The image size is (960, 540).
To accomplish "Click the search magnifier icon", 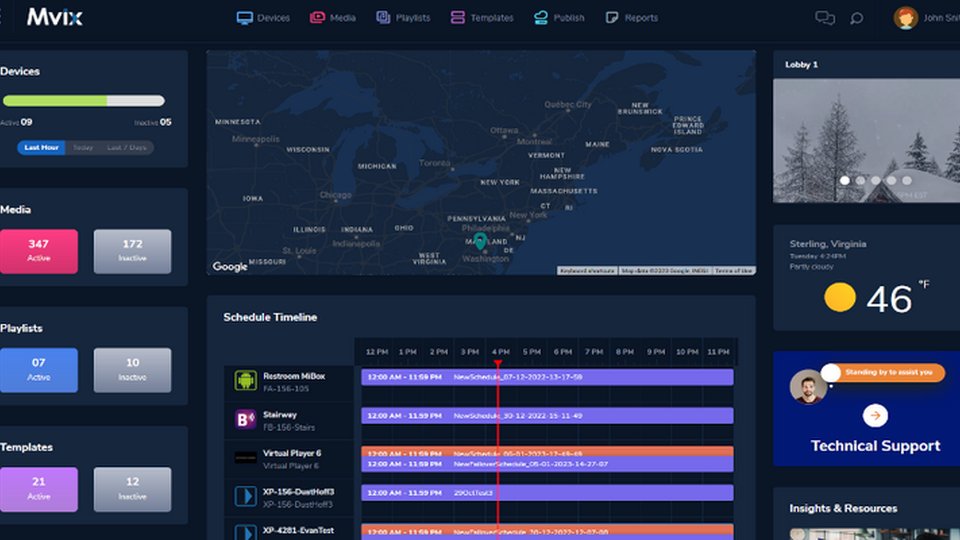I will coord(856,17).
